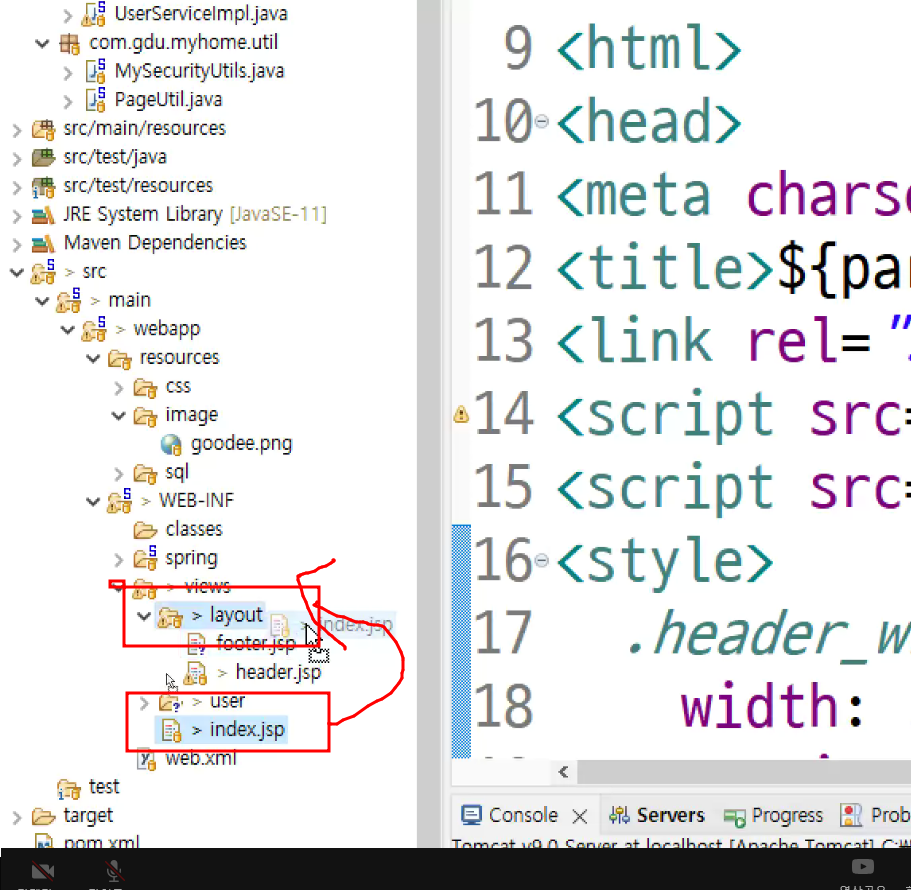Viewport: 911px width, 890px height.
Task: Click the css folder icon
Action: point(145,387)
